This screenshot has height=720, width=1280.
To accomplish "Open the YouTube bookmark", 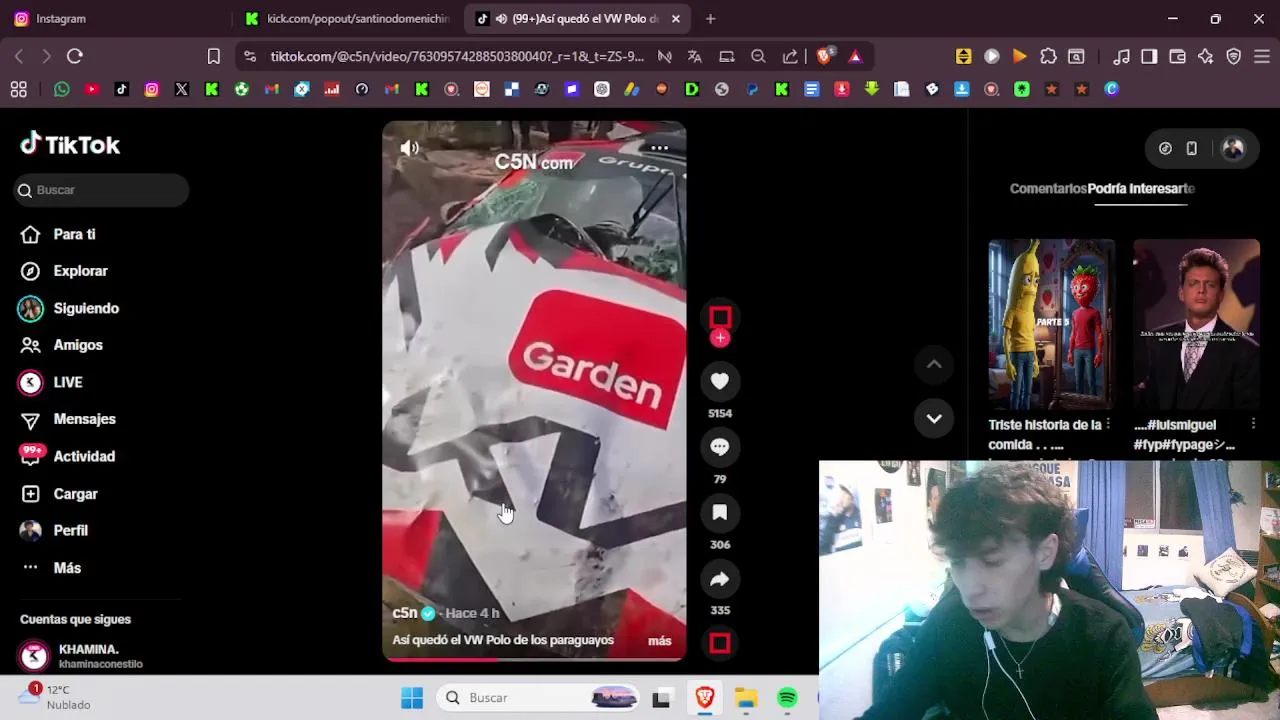I will 92,89.
